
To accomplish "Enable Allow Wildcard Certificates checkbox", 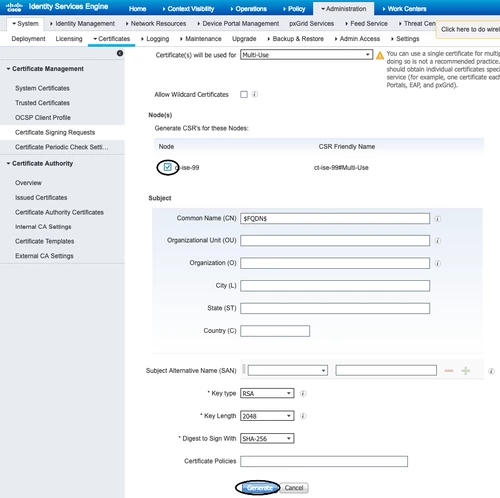I will (x=244, y=94).
